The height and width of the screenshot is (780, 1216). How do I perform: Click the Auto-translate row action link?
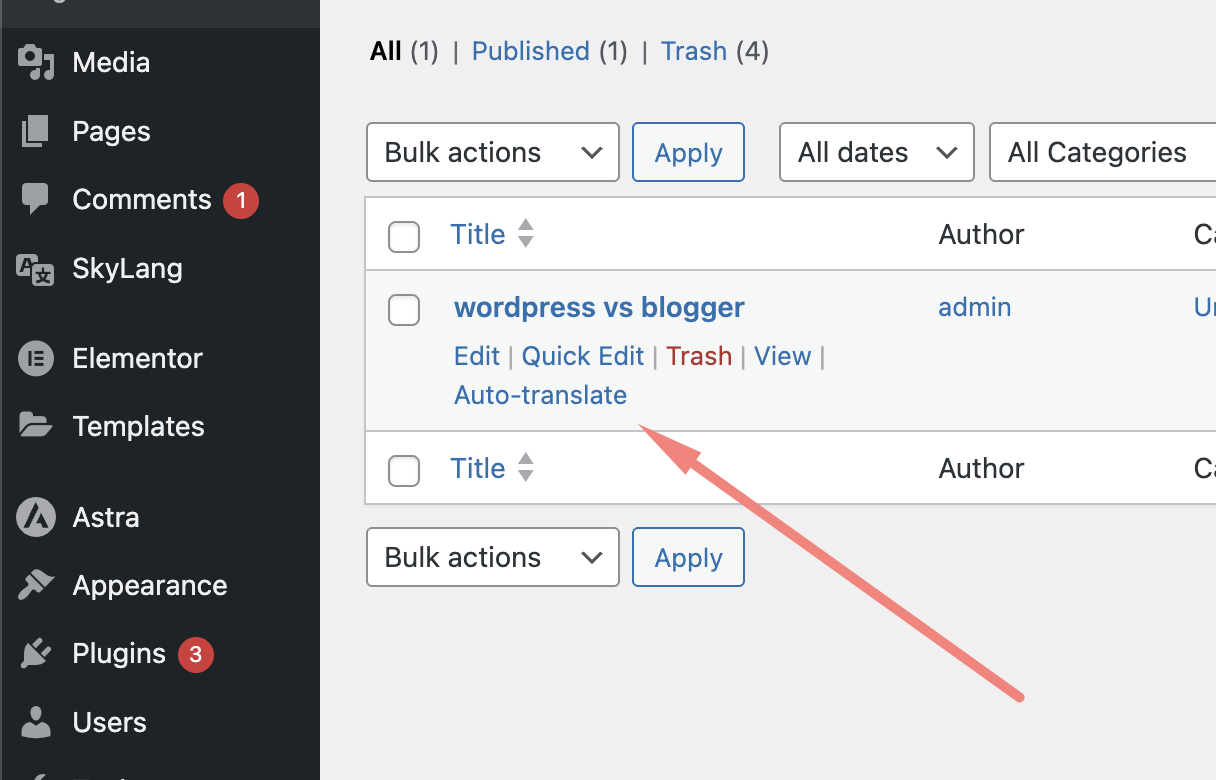pos(540,395)
